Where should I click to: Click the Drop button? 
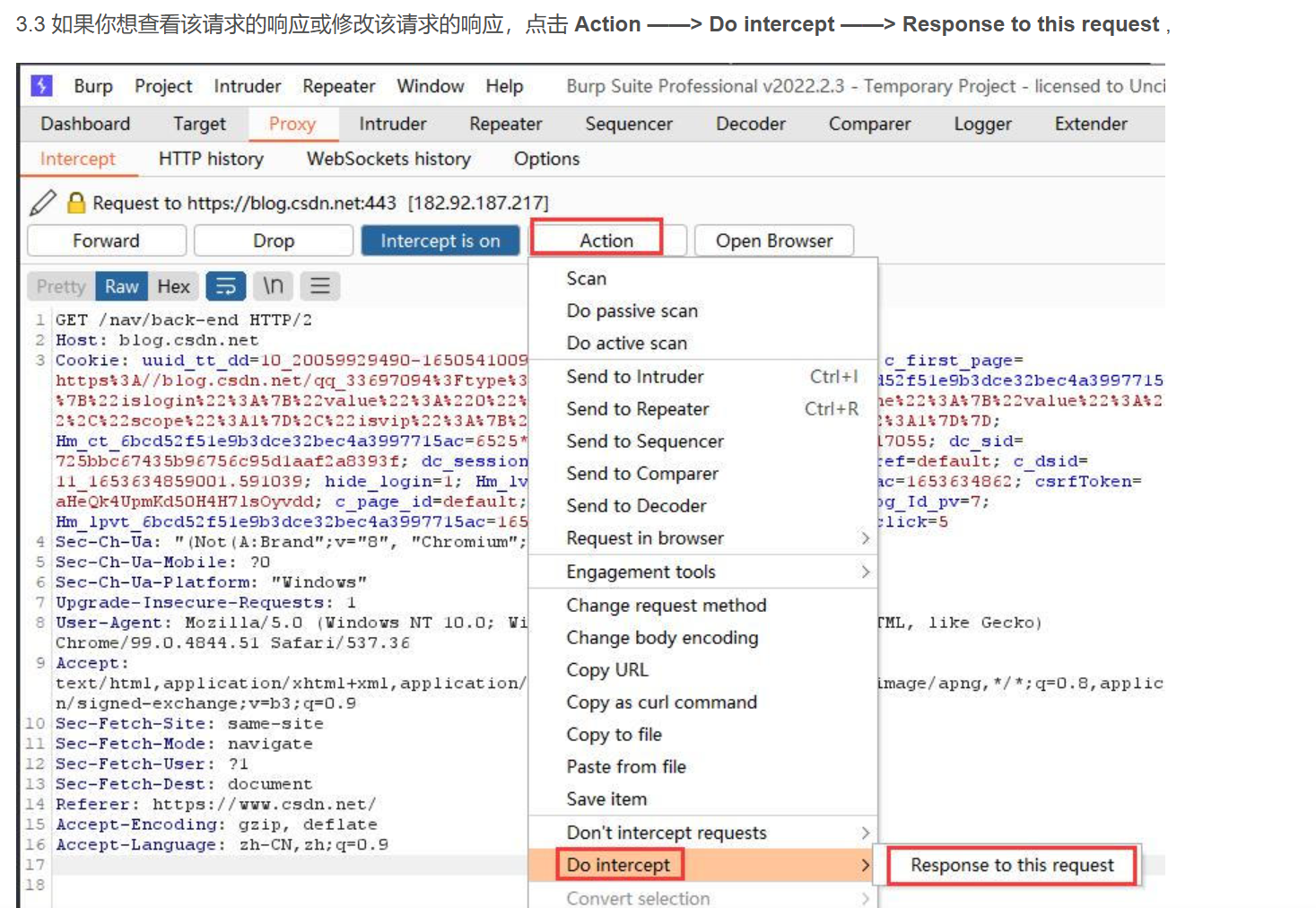[273, 240]
